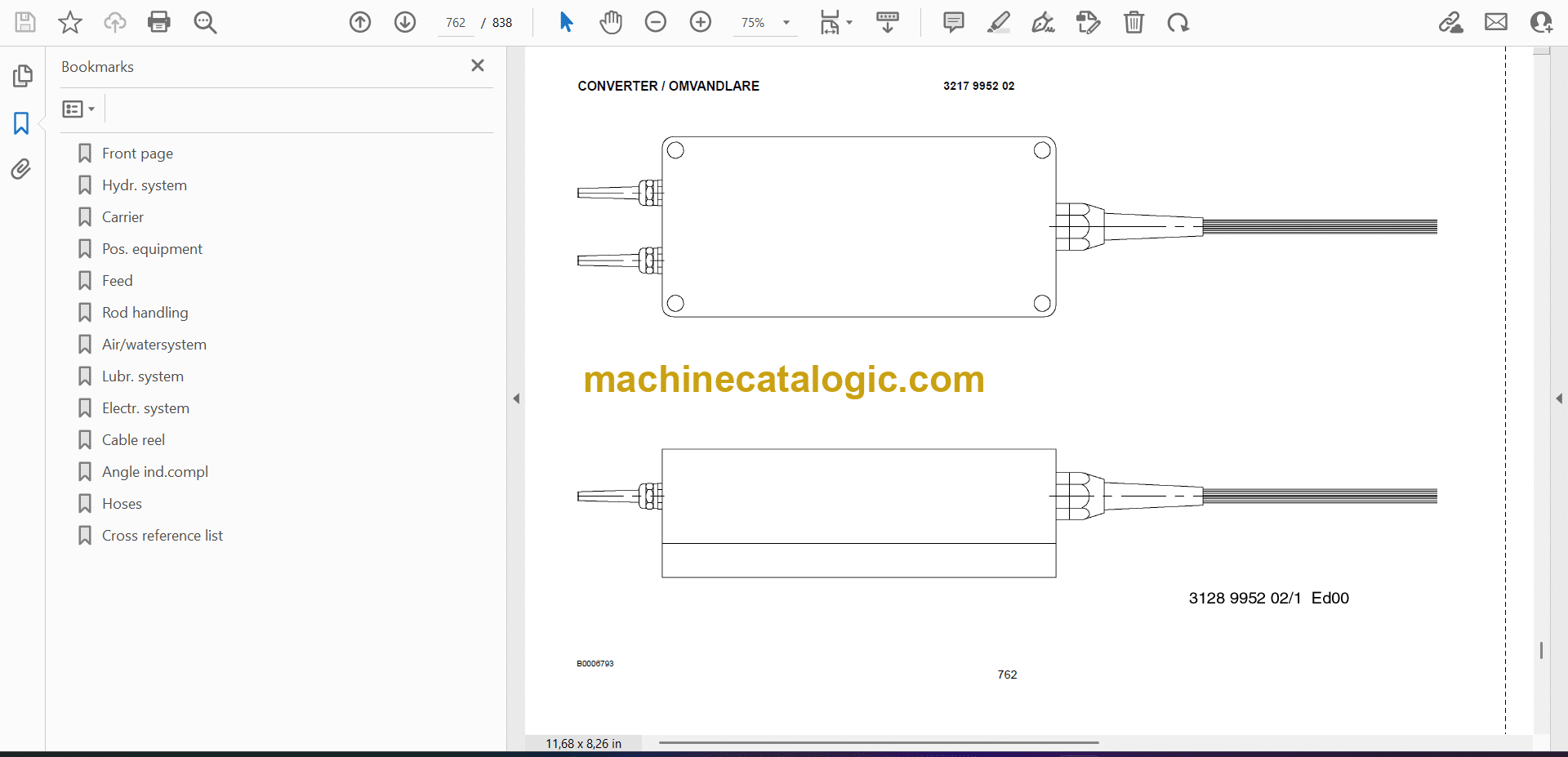Click the delete trash icon
The image size is (1568, 757).
pos(1134,22)
